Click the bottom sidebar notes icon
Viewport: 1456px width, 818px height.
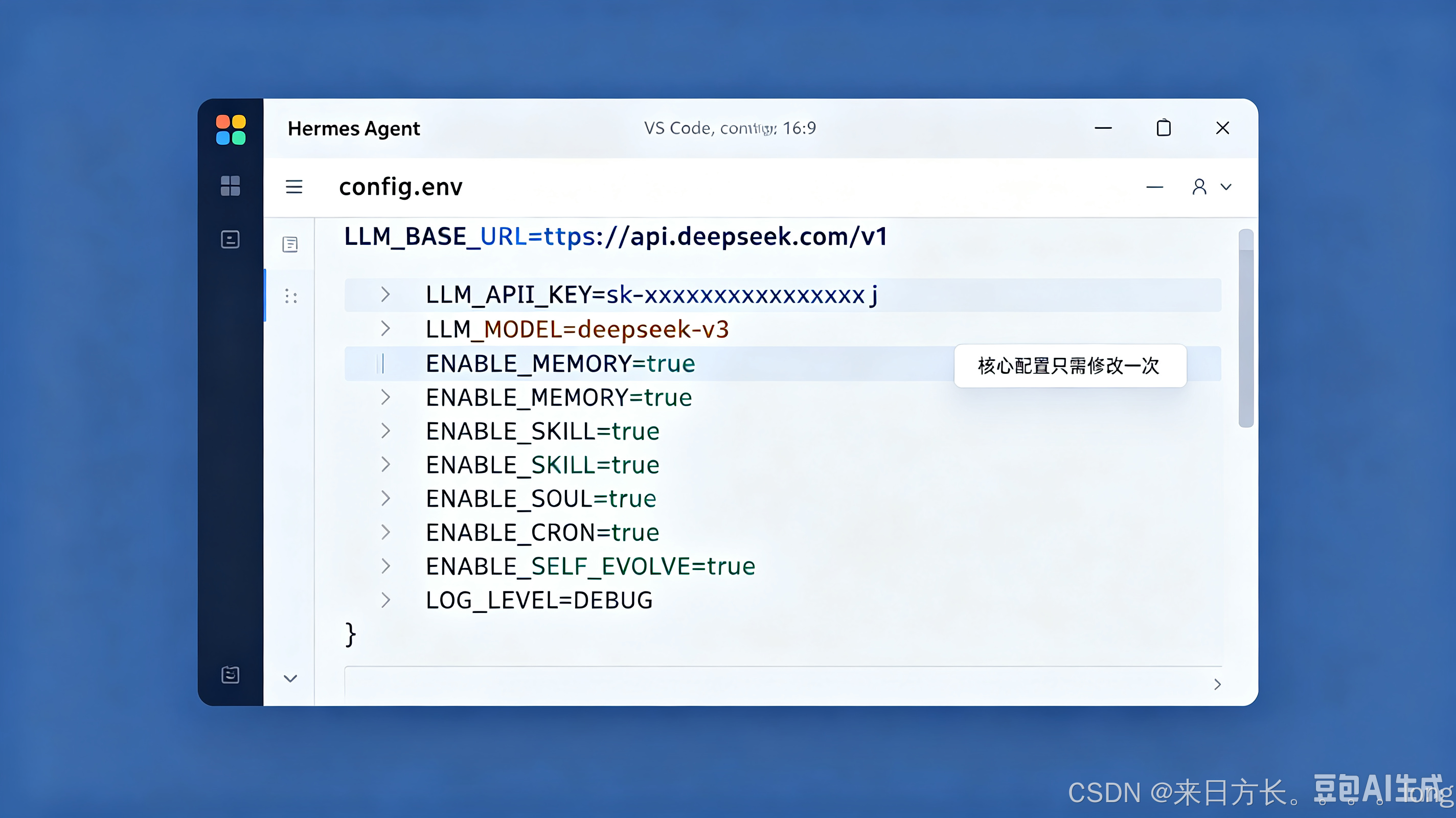230,674
